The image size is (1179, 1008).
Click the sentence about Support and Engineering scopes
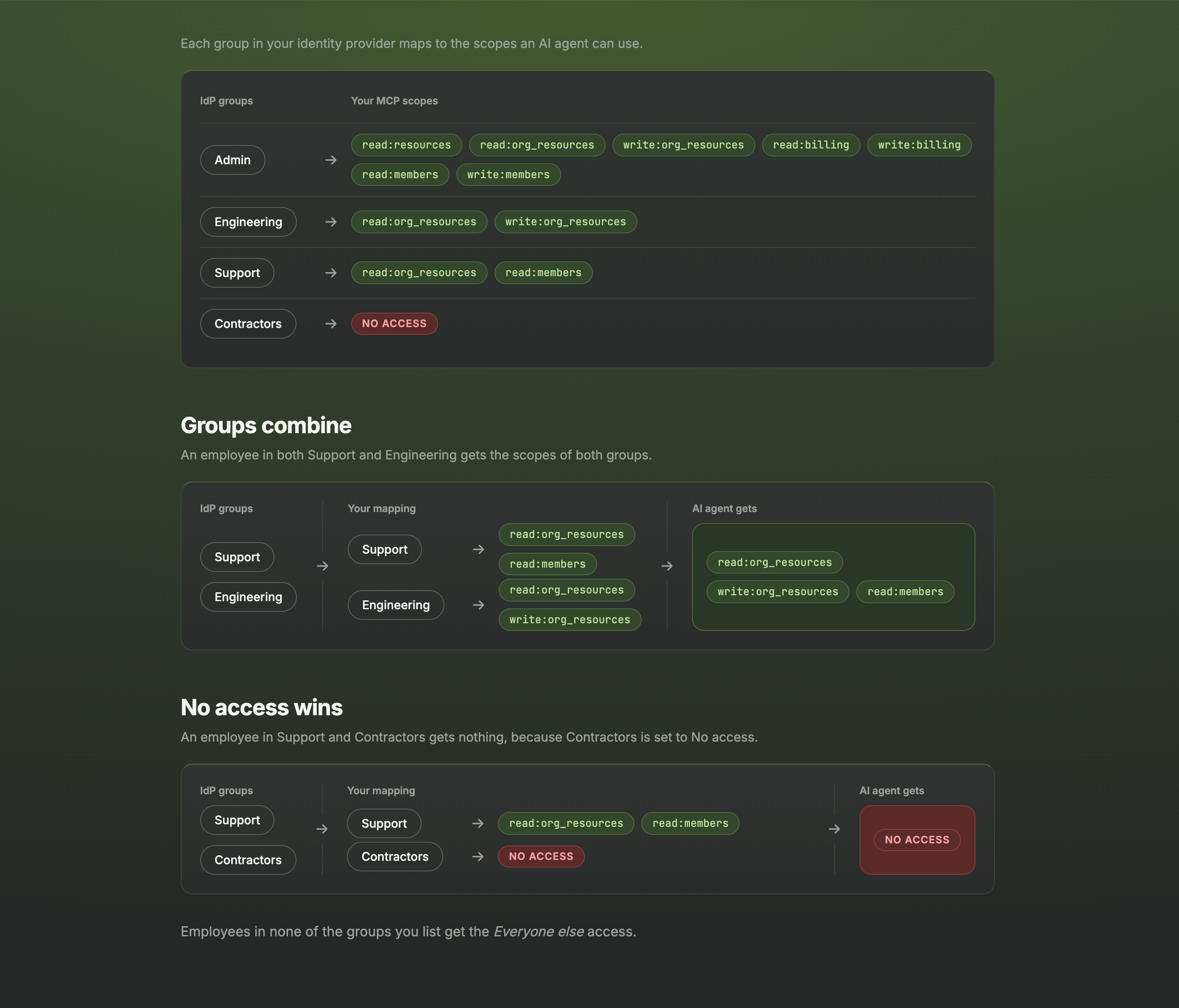416,455
